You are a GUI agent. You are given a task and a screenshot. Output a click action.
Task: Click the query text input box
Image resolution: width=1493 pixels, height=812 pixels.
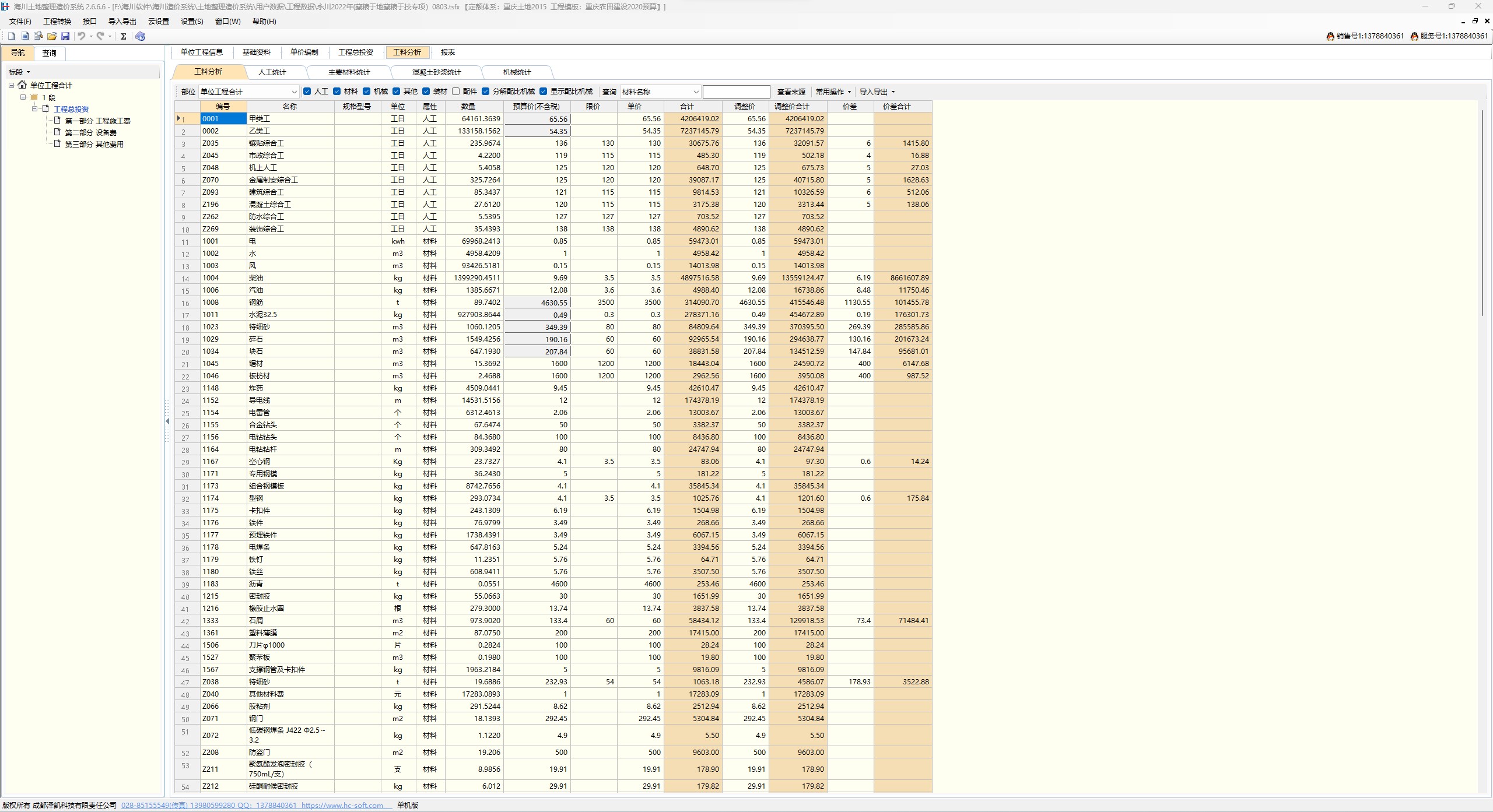[x=736, y=92]
